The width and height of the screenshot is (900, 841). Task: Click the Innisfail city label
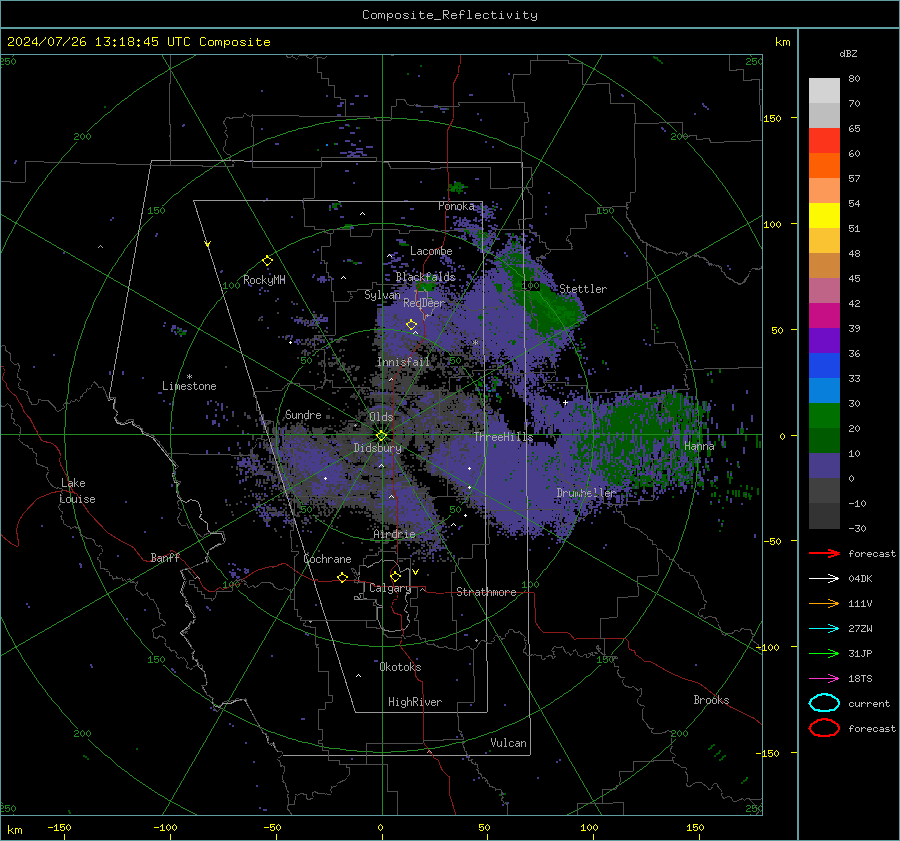click(403, 362)
